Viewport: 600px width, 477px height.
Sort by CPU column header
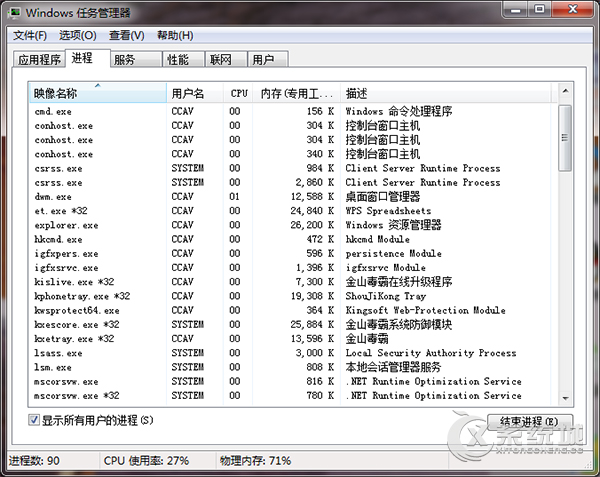(238, 93)
